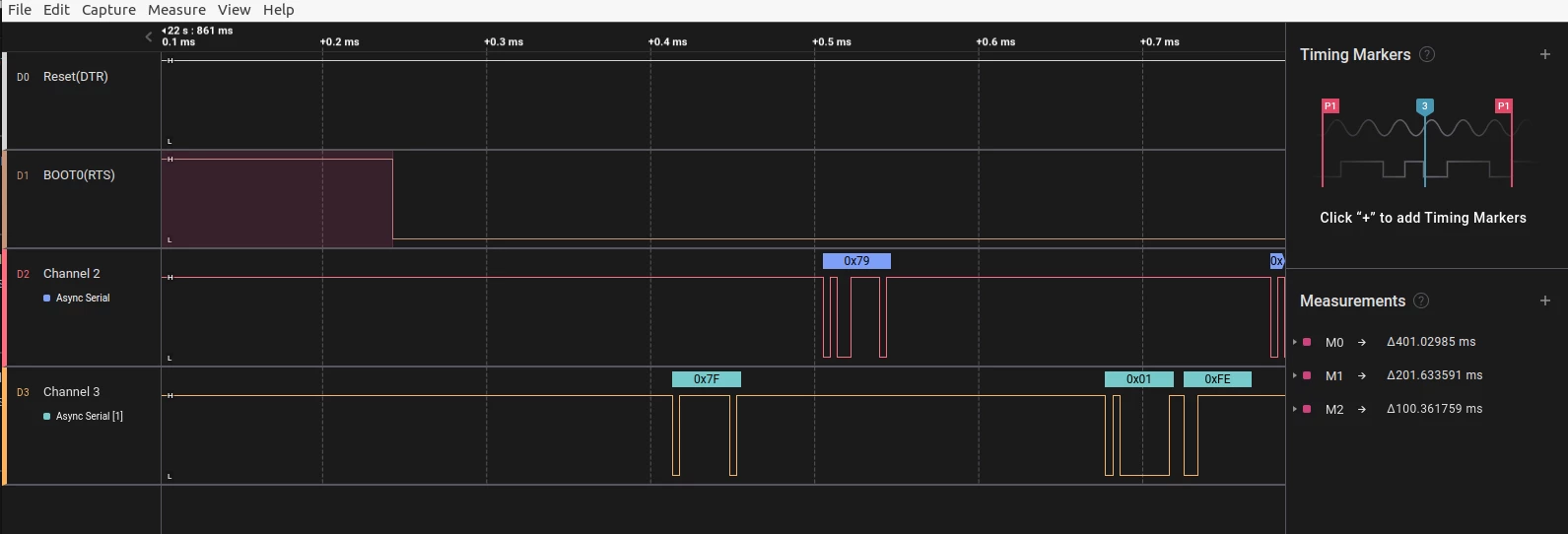Image resolution: width=1568 pixels, height=534 pixels.
Task: Click the D3 channel index
Action: [23, 392]
